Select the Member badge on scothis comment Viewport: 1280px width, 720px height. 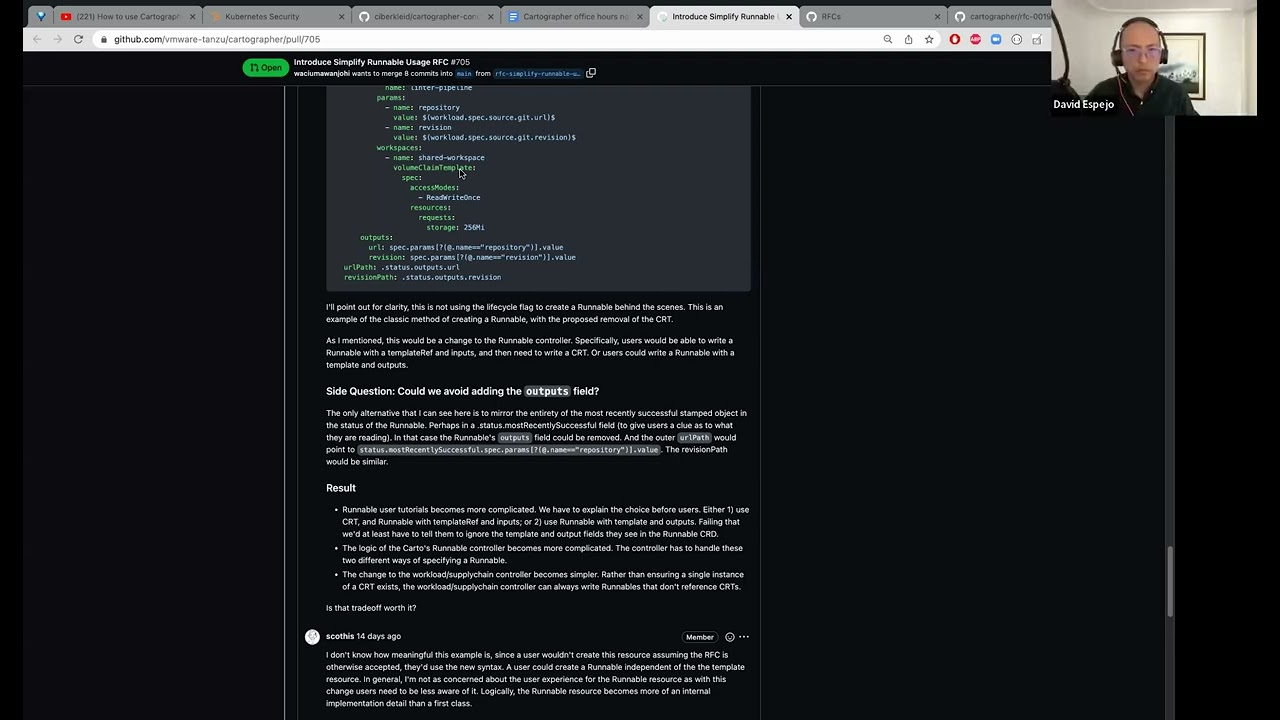[x=700, y=637]
